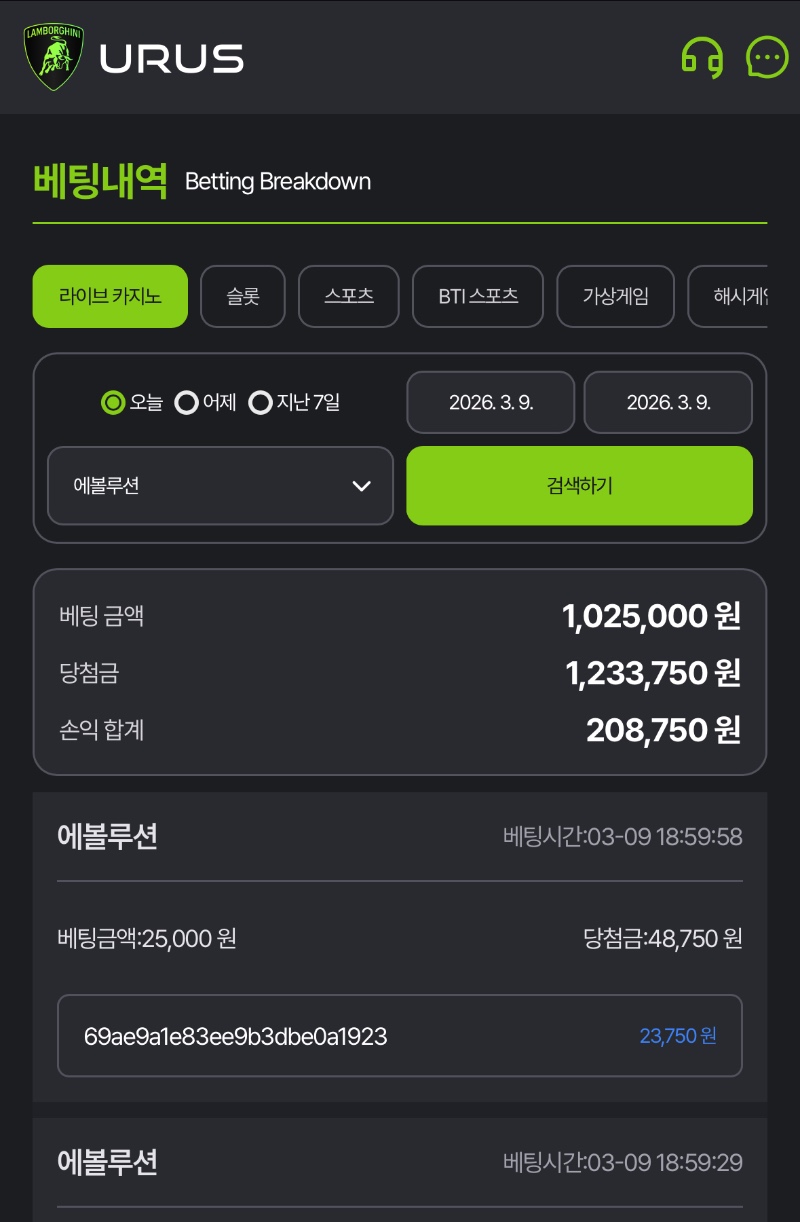Click the Lamborghini shield logo
The height and width of the screenshot is (1222, 800).
pyautogui.click(x=53, y=57)
